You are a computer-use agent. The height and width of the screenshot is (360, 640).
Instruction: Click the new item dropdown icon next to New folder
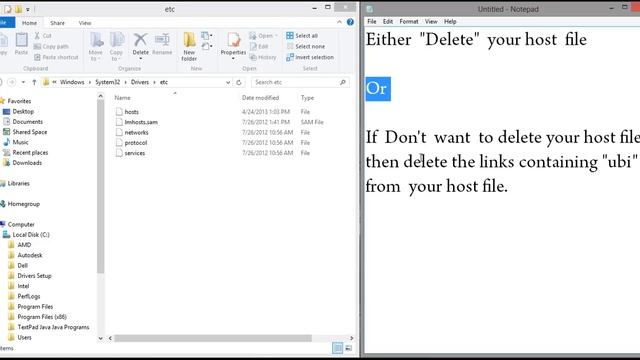[x=207, y=36]
